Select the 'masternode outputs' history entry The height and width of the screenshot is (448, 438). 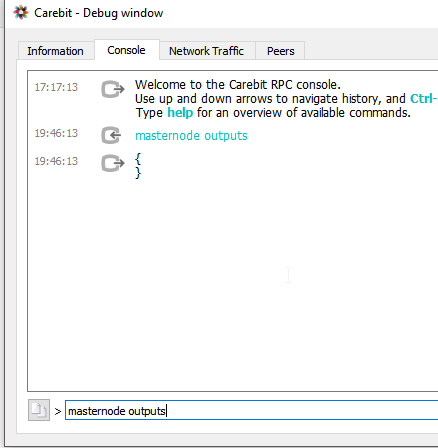click(191, 136)
